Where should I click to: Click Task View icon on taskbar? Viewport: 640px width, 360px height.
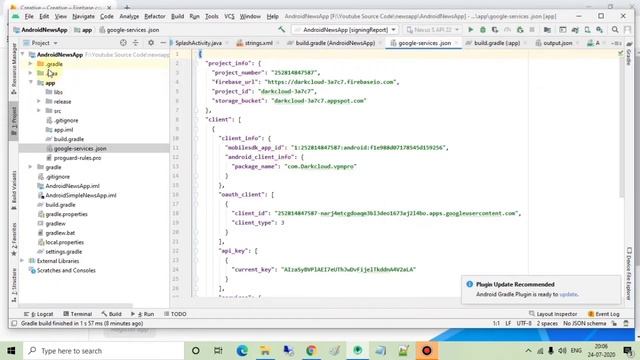(x=218, y=351)
